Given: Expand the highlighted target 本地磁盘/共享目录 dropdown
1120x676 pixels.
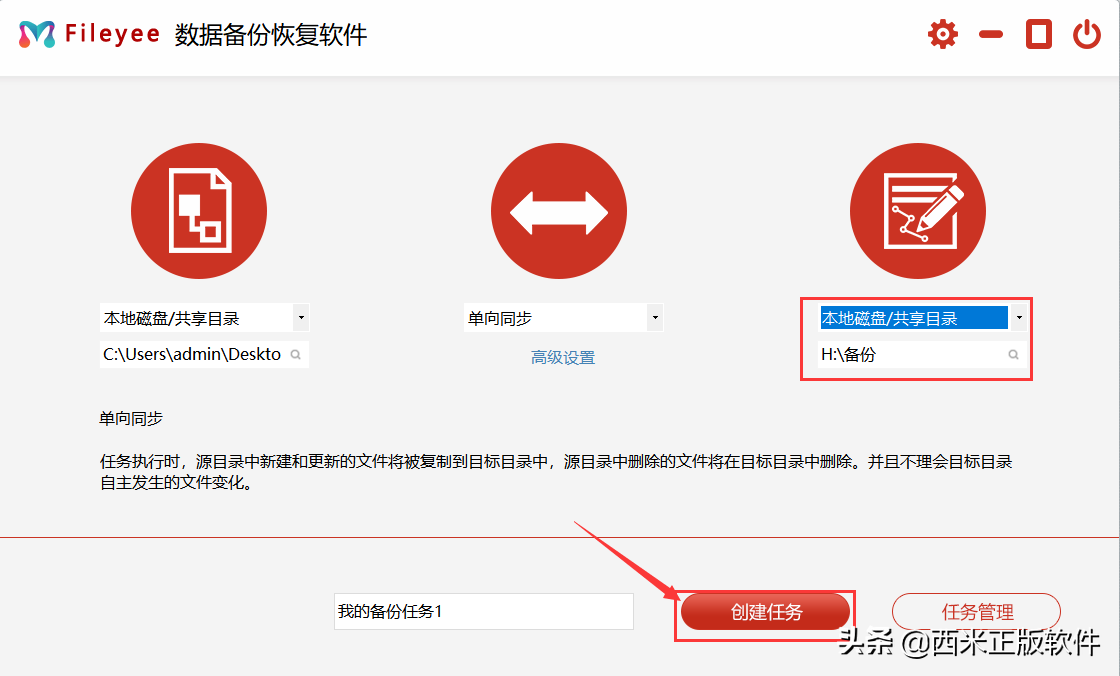Looking at the screenshot, I should pyautogui.click(x=1018, y=319).
